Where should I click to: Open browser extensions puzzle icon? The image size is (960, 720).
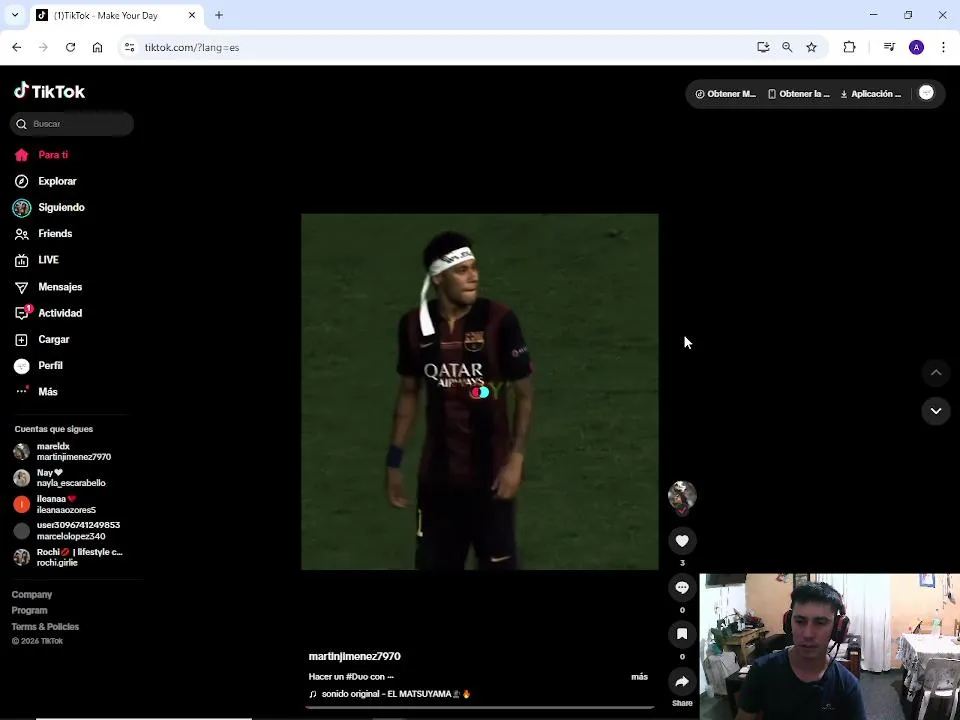coord(849,47)
